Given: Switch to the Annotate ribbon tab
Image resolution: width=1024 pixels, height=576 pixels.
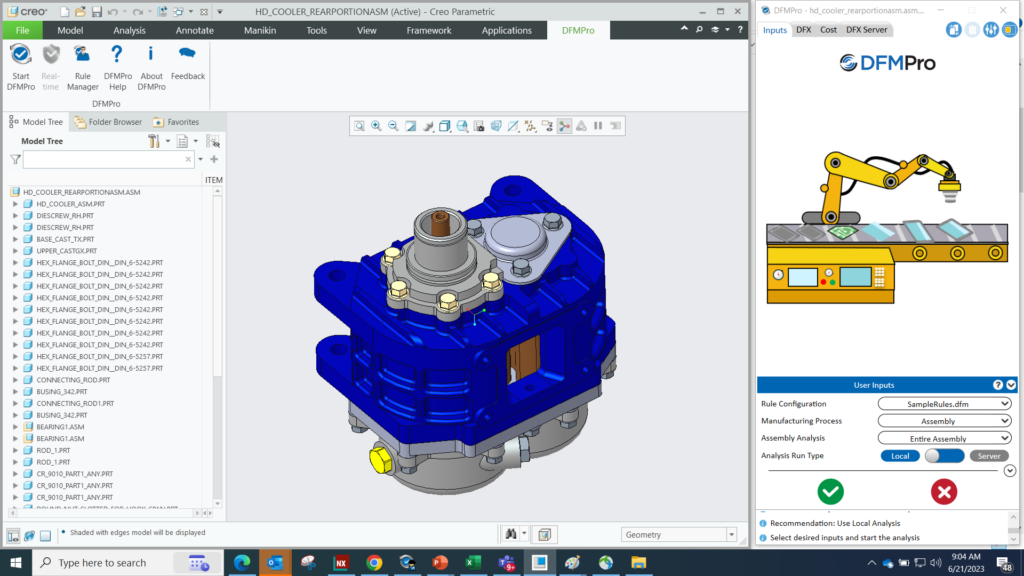Looking at the screenshot, I should click(x=195, y=30).
